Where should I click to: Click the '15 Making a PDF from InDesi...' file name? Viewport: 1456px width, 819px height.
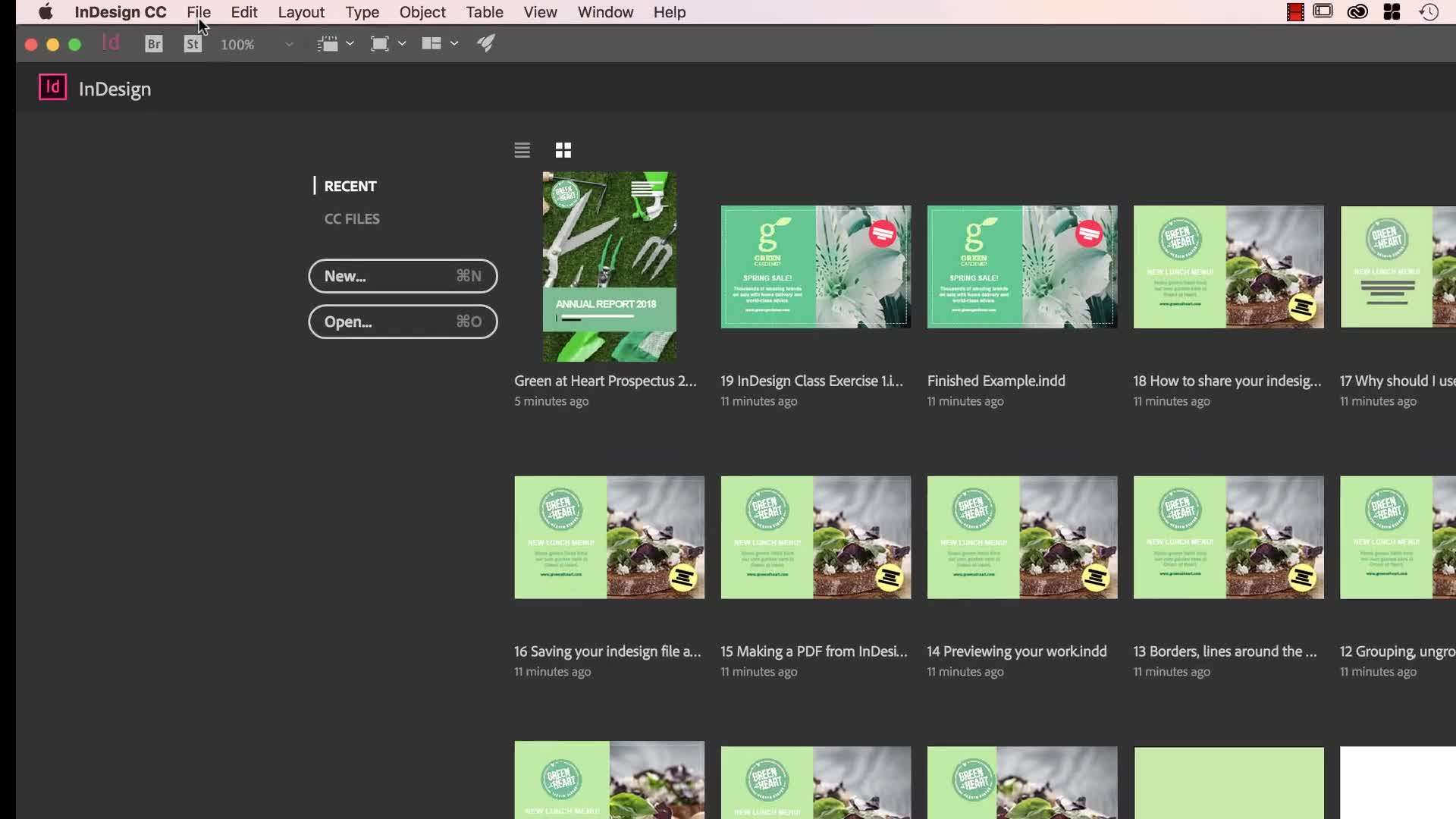point(814,651)
